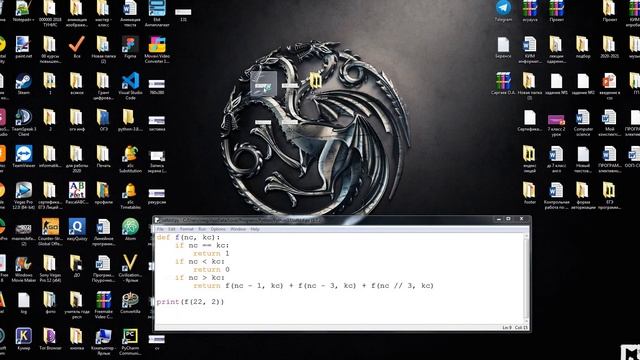
Task: Click the 'Ln: 9 Col: 15' status indicator
Action: 515,327
